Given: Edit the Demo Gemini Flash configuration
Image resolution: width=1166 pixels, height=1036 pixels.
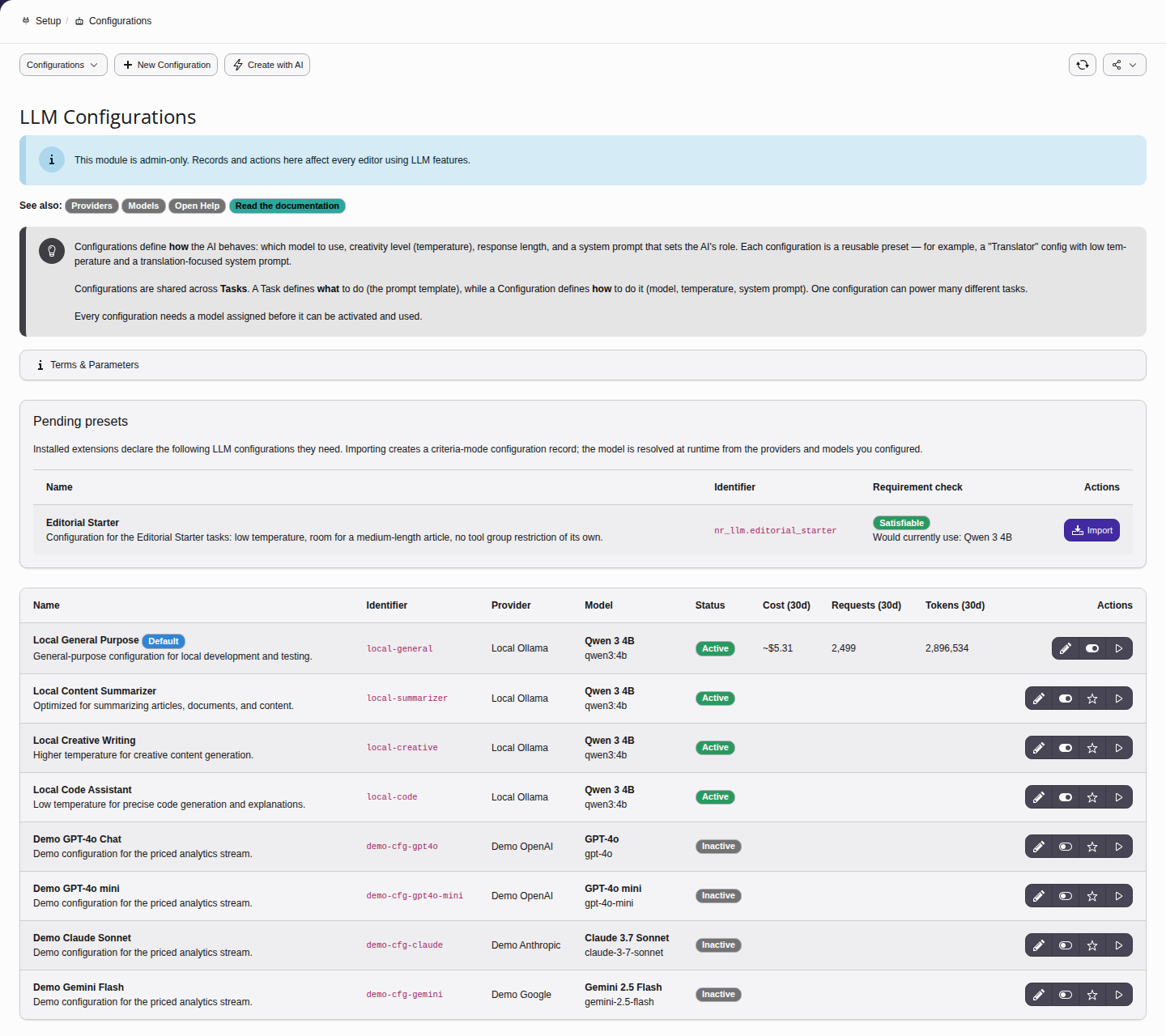Looking at the screenshot, I should click(1039, 995).
